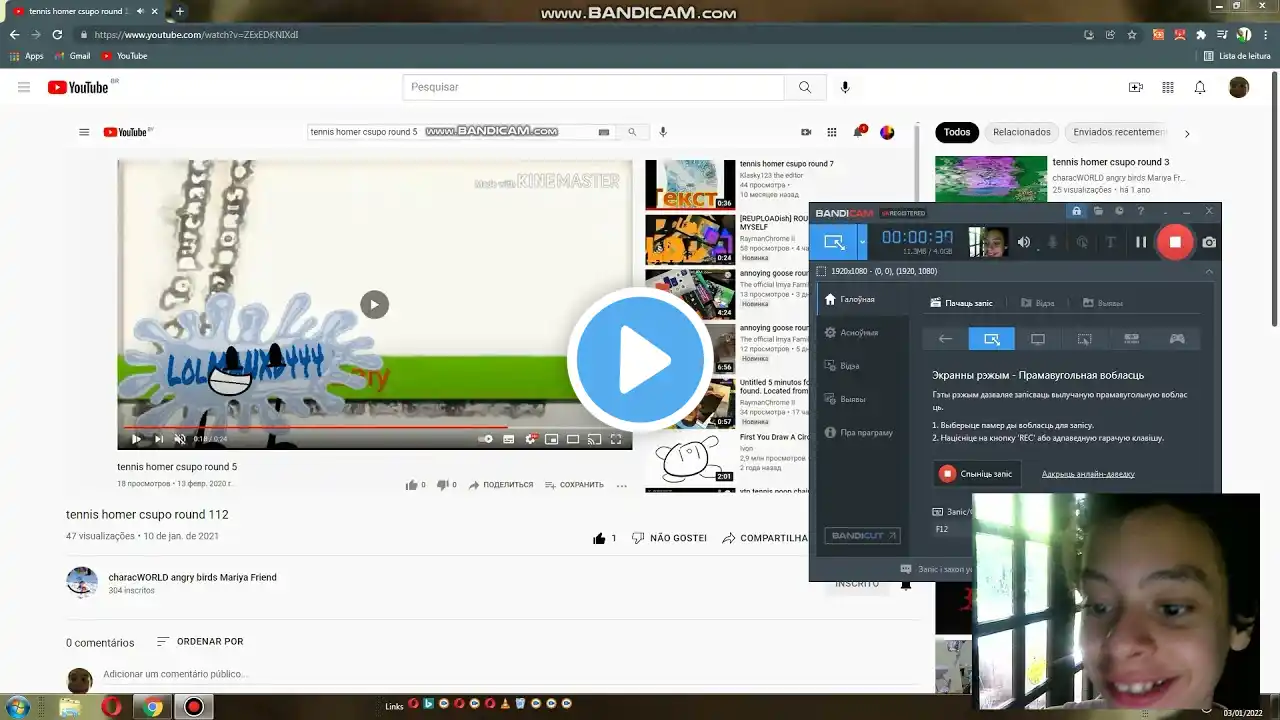Open Bandicam online help link
This screenshot has height=720, width=1280.
coord(1088,474)
